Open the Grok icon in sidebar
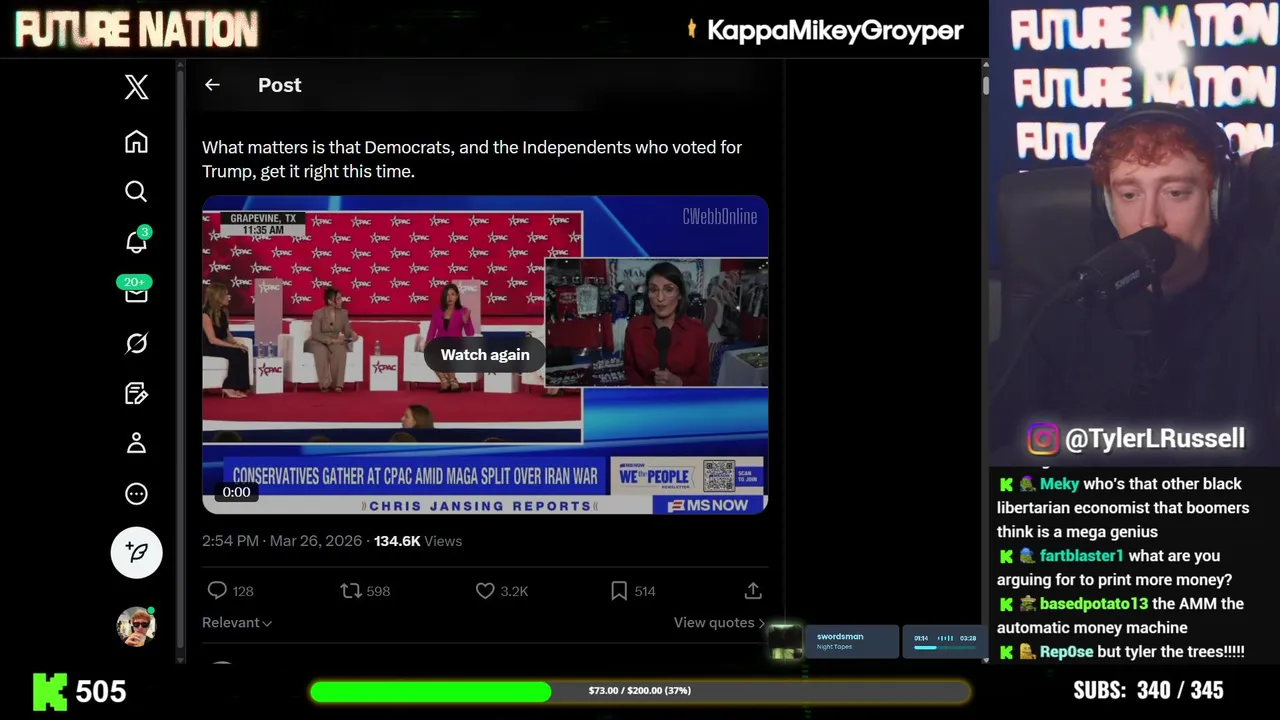The image size is (1280, 720). [136, 343]
